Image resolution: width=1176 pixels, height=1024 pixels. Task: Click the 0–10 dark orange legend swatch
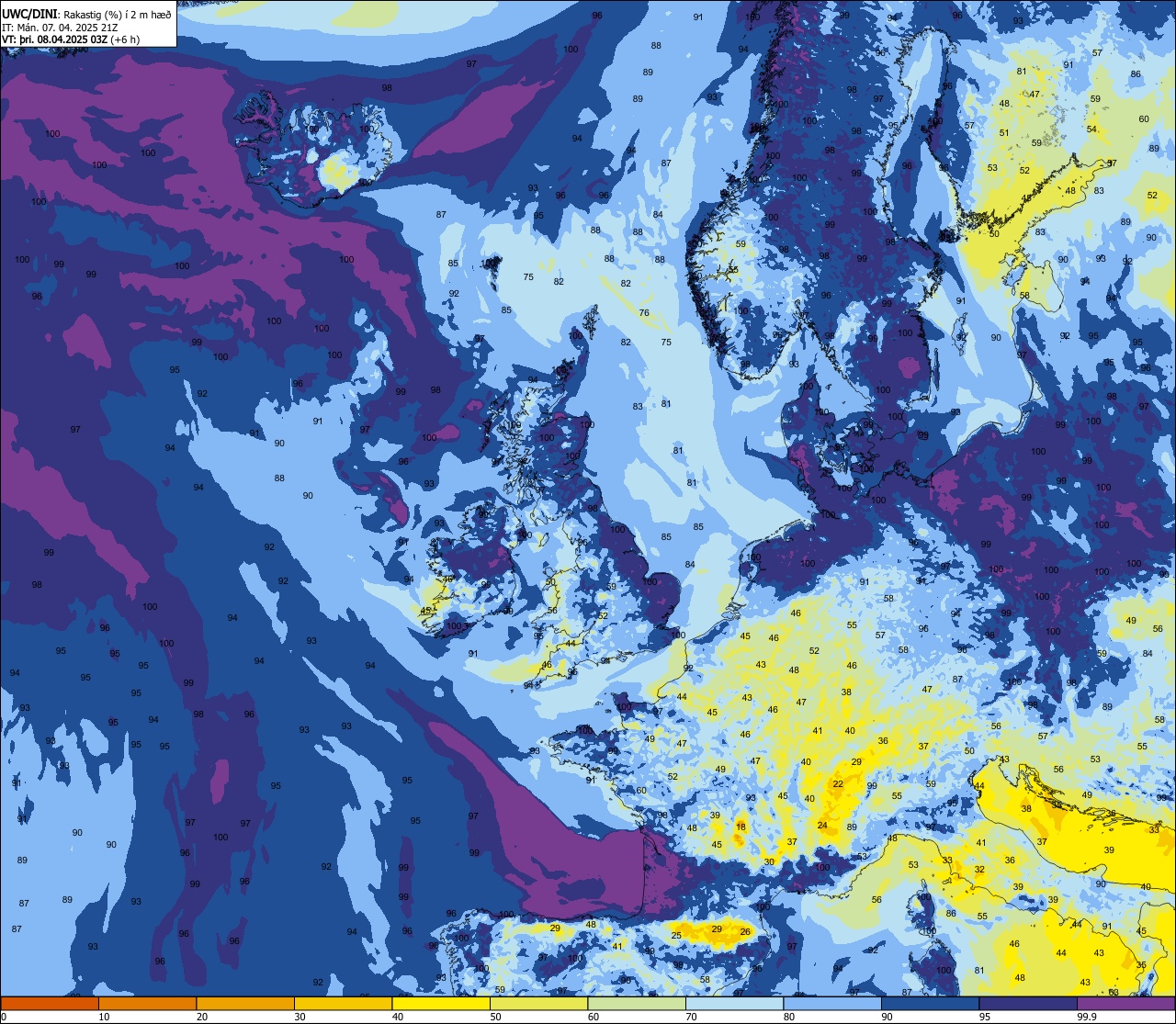click(x=50, y=1003)
